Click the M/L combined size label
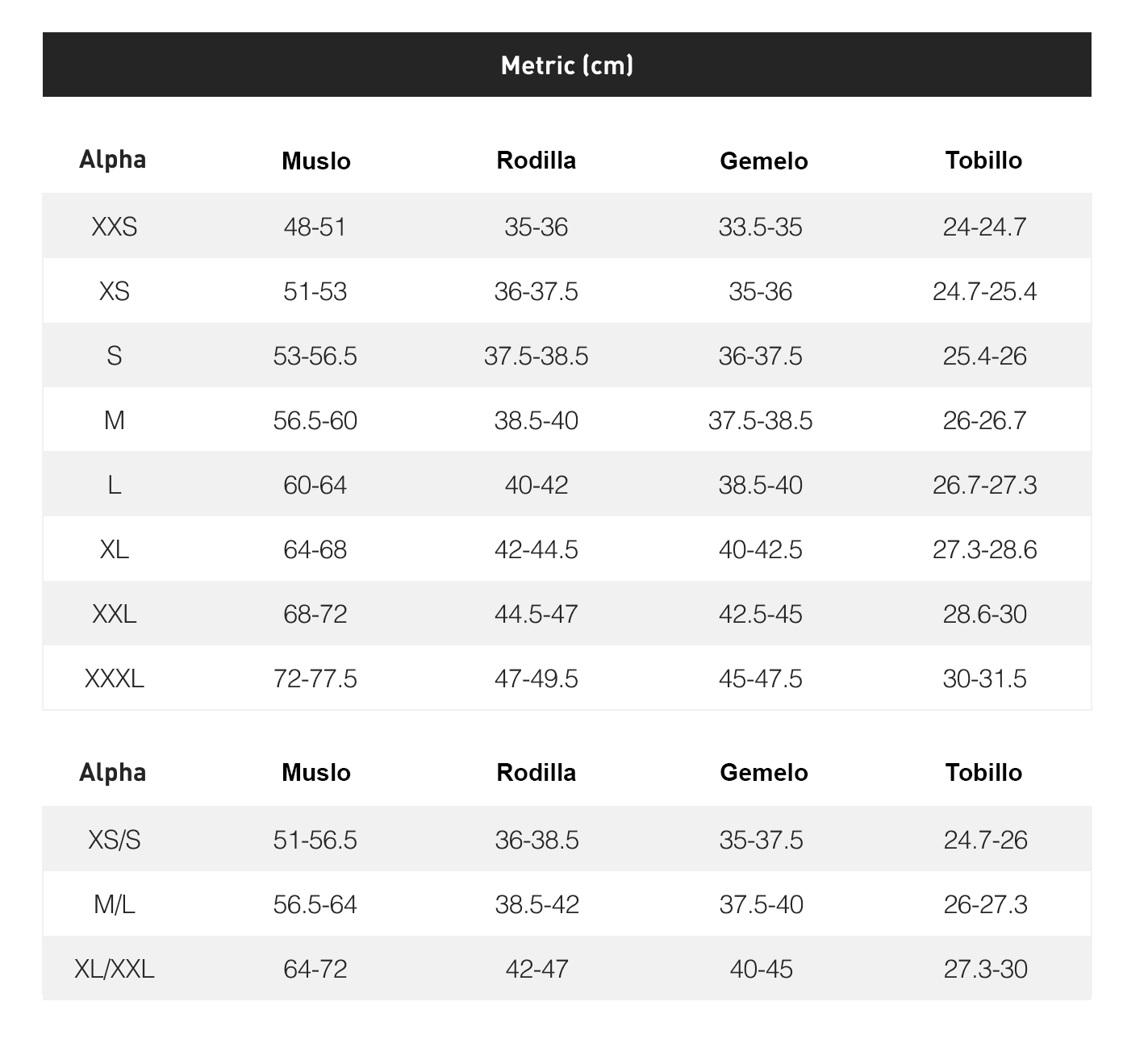Image resolution: width=1148 pixels, height=1039 pixels. (115, 904)
